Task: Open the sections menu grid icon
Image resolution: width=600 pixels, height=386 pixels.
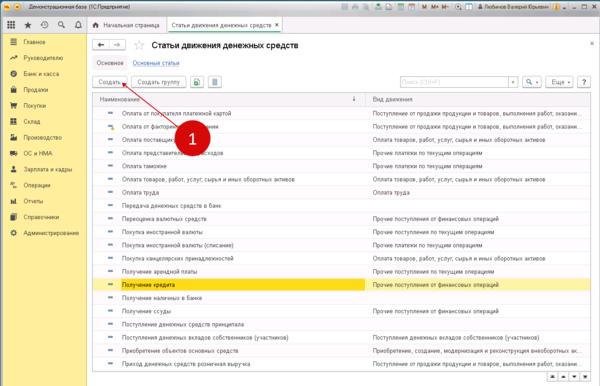Action: [11, 25]
